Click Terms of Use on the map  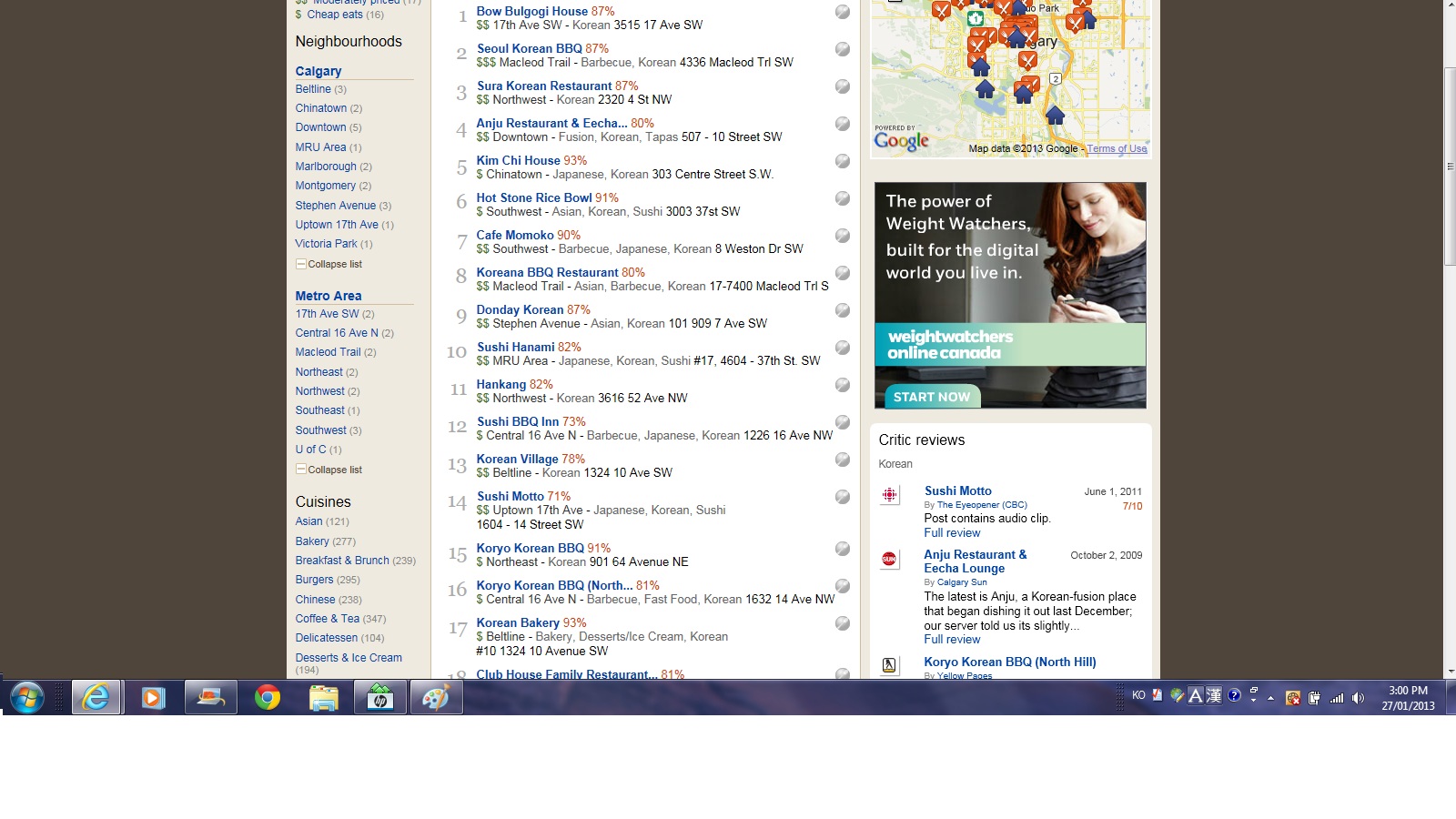point(1117,148)
